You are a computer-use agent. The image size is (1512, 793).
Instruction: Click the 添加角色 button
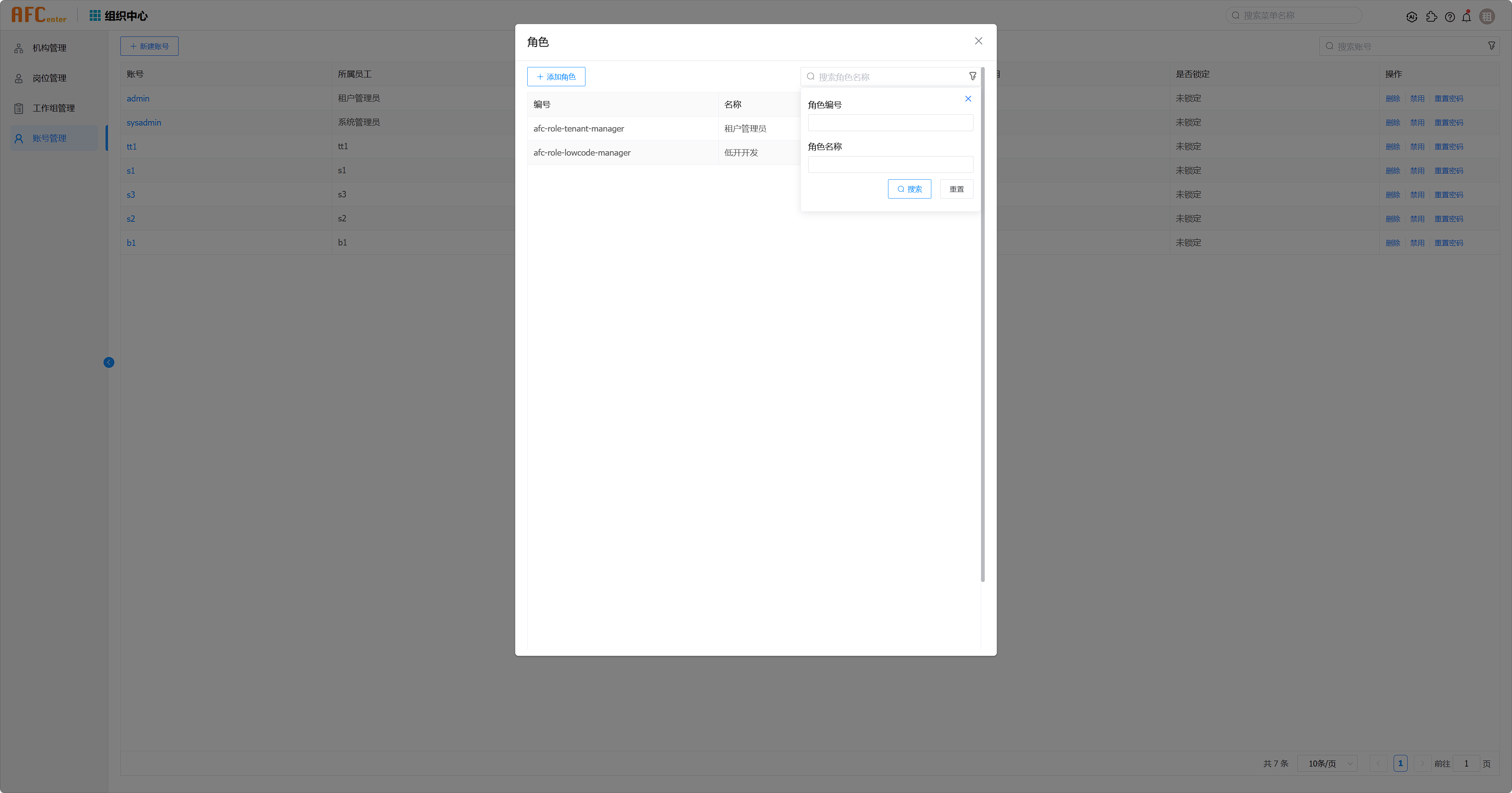click(x=556, y=76)
